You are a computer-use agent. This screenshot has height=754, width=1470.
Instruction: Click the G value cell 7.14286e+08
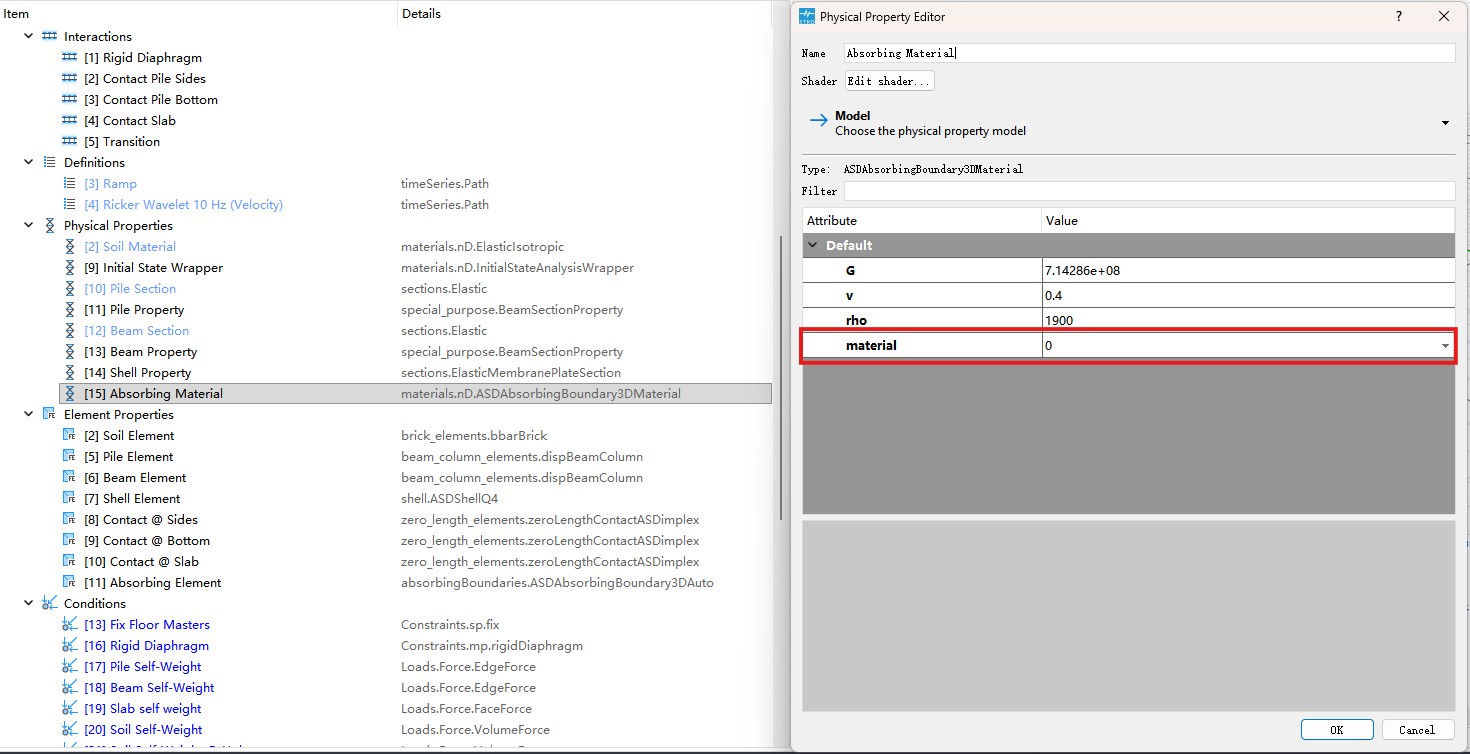pos(1248,271)
